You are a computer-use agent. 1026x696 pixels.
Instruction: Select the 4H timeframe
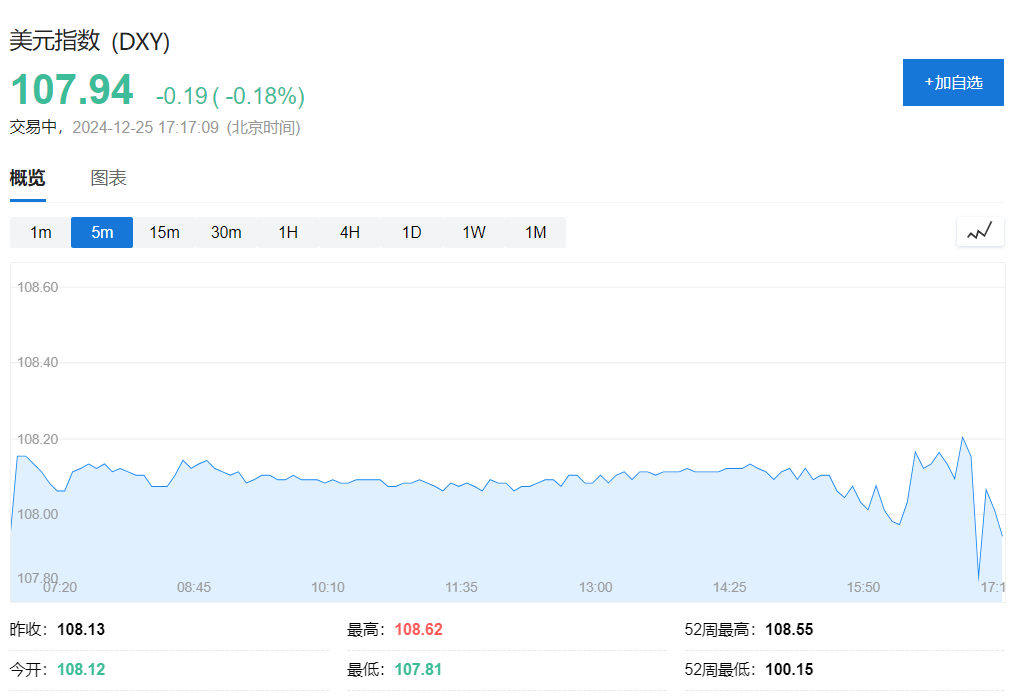pos(350,232)
